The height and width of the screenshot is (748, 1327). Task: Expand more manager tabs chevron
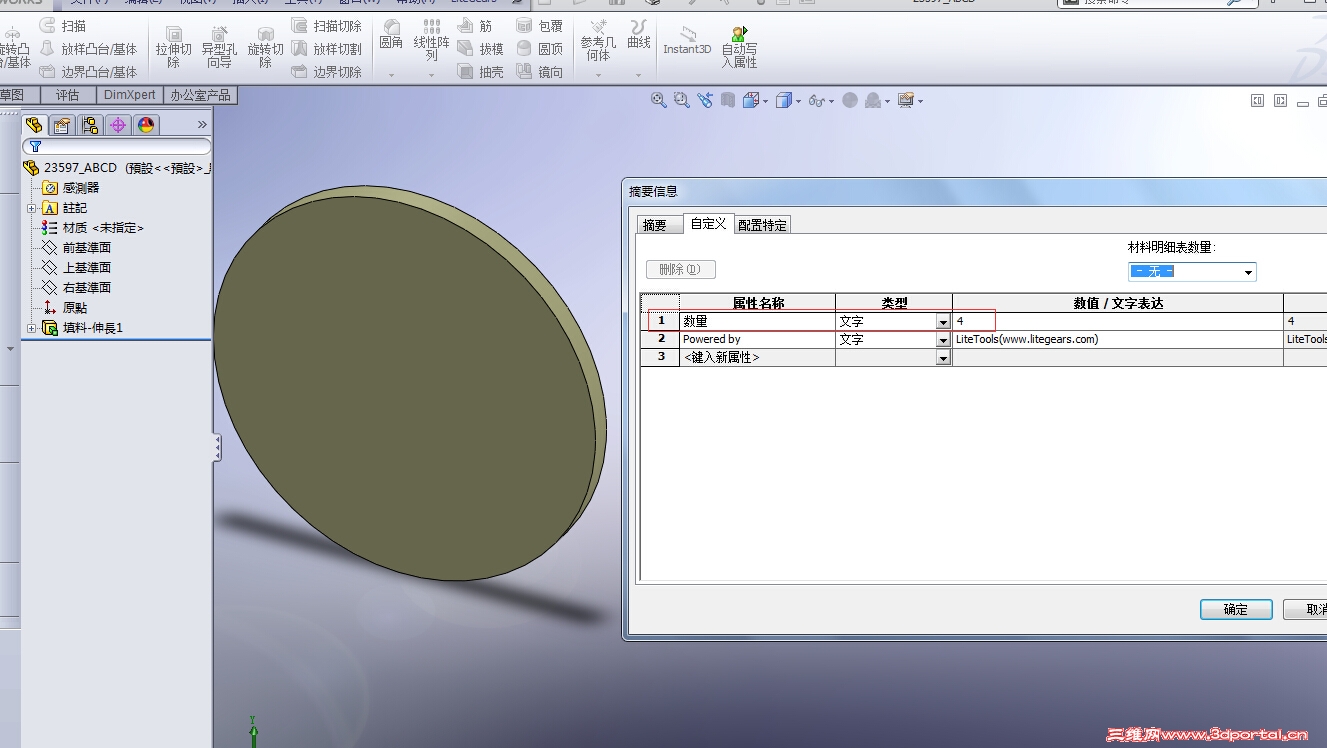(x=202, y=125)
